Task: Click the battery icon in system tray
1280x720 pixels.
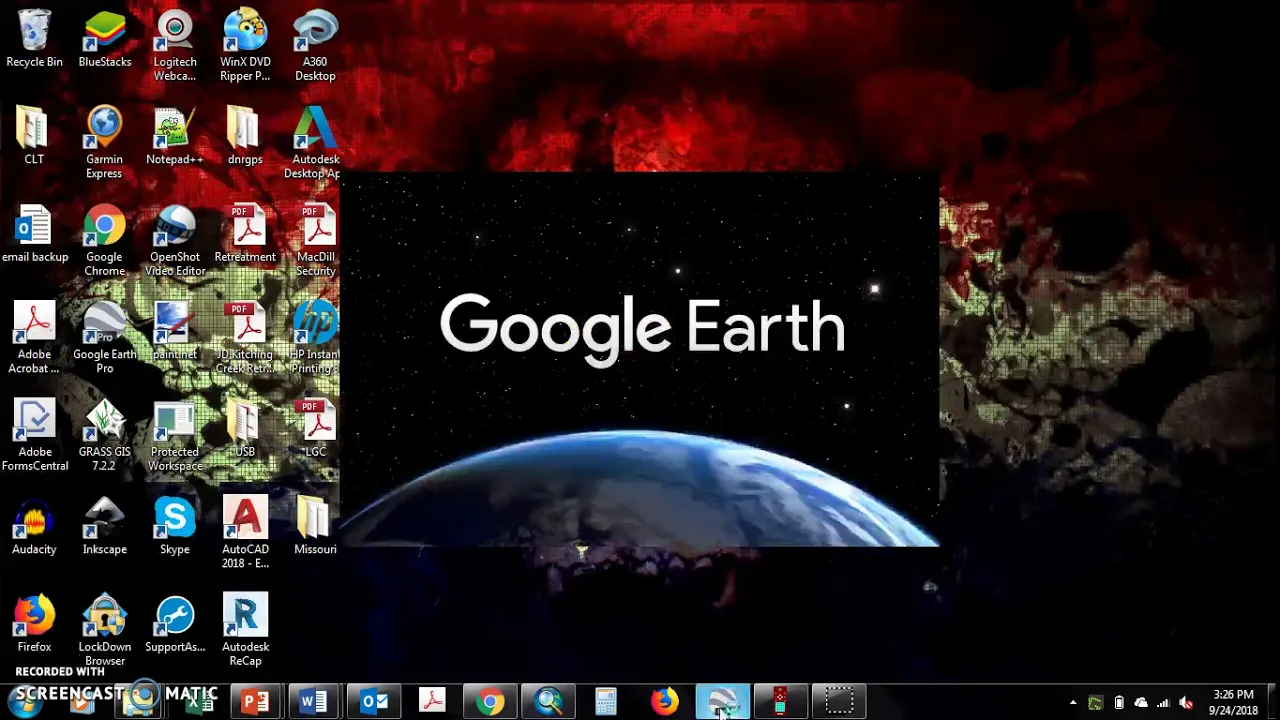Action: 1119,703
